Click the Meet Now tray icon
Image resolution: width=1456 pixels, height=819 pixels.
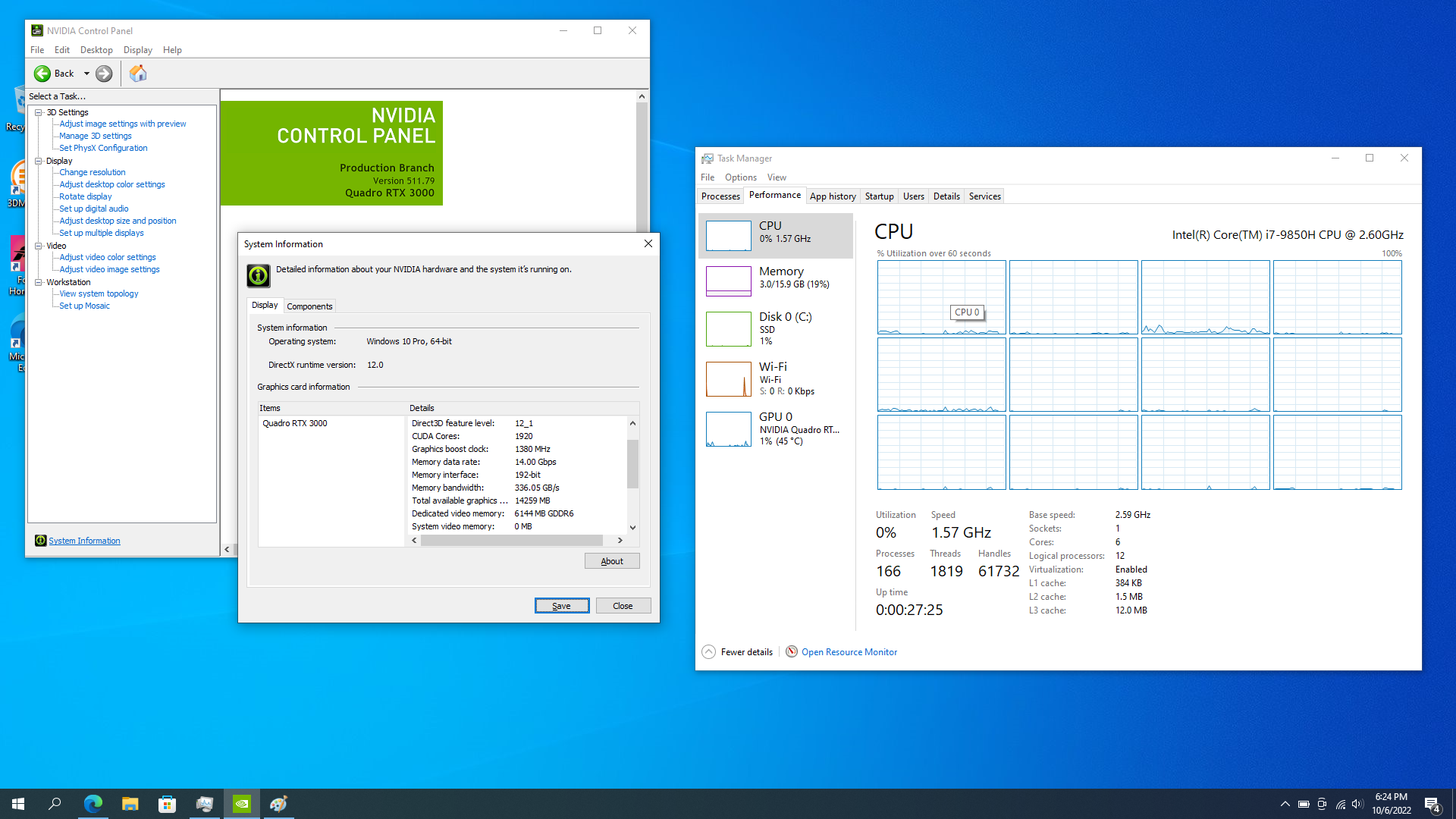(x=1322, y=804)
